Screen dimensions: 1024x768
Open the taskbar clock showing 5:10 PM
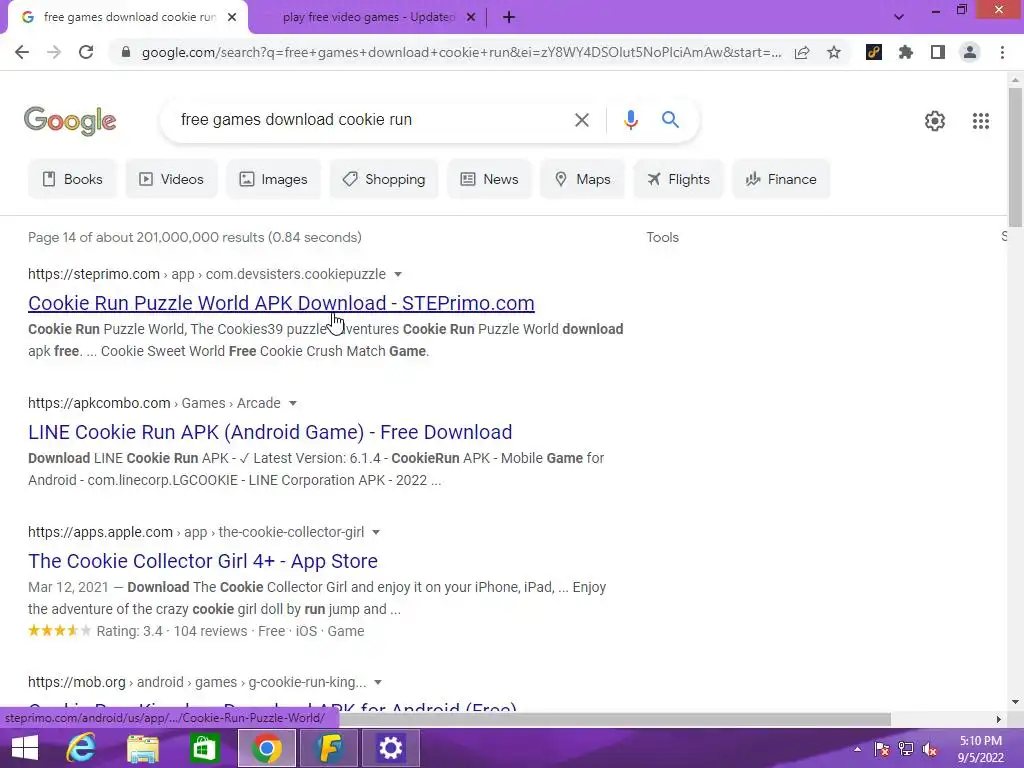[980, 749]
